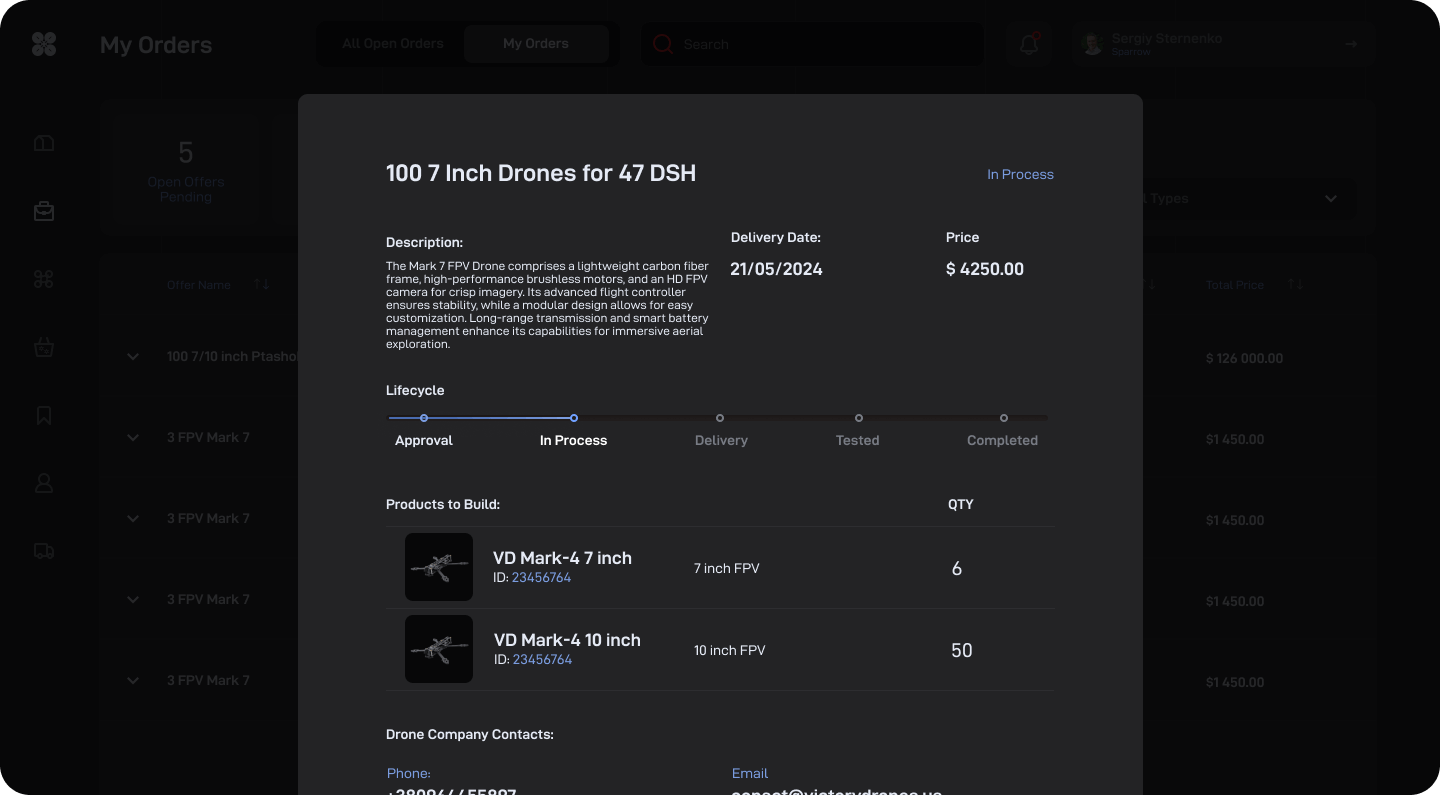Screen dimensions: 1440x795
Task: Click the logout arrow next to Sergiy Sternenko
Action: (1351, 44)
